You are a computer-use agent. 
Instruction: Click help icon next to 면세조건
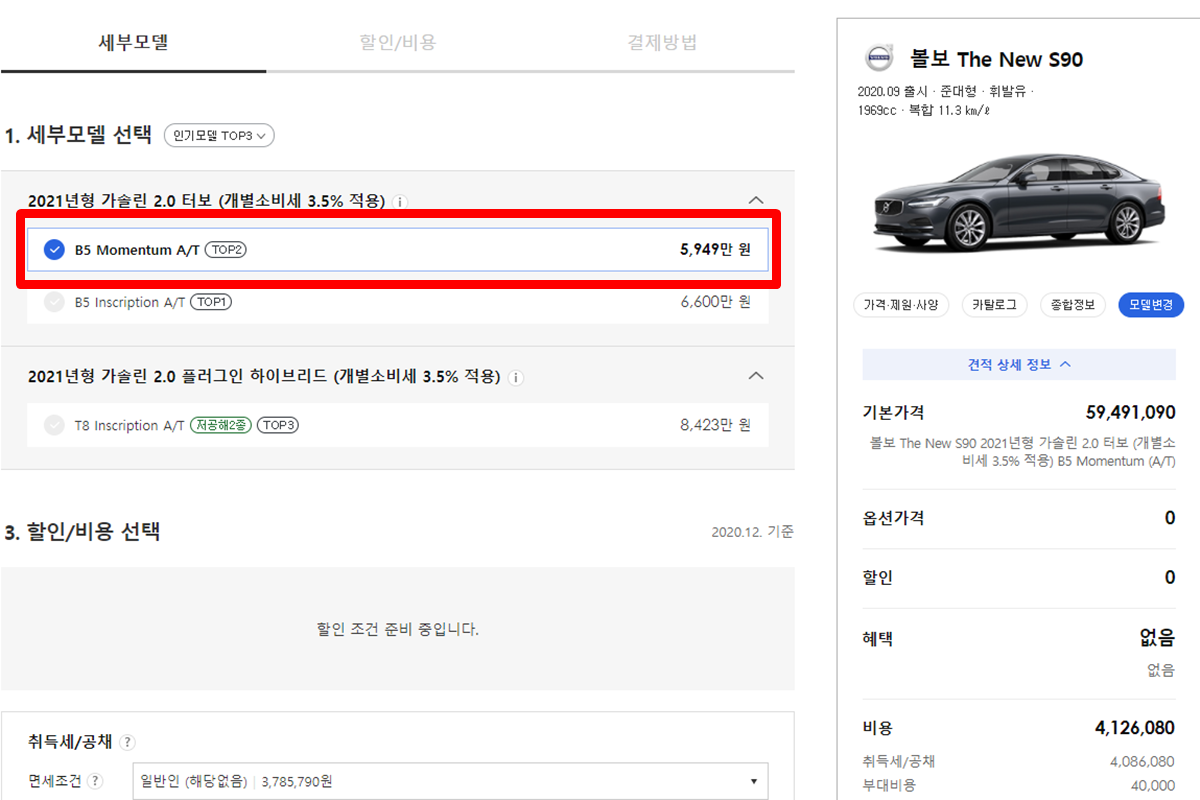coord(95,782)
